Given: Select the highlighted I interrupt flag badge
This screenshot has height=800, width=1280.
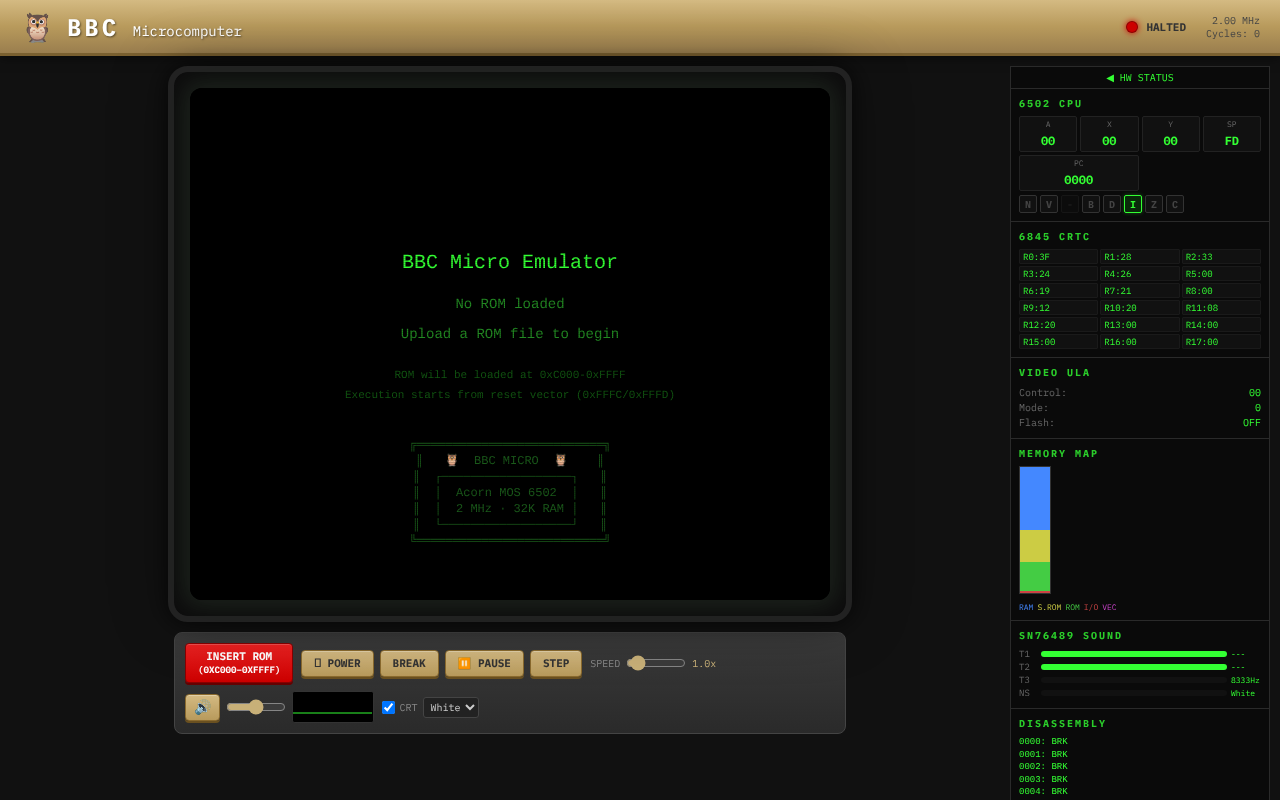Looking at the screenshot, I should 1132,203.
